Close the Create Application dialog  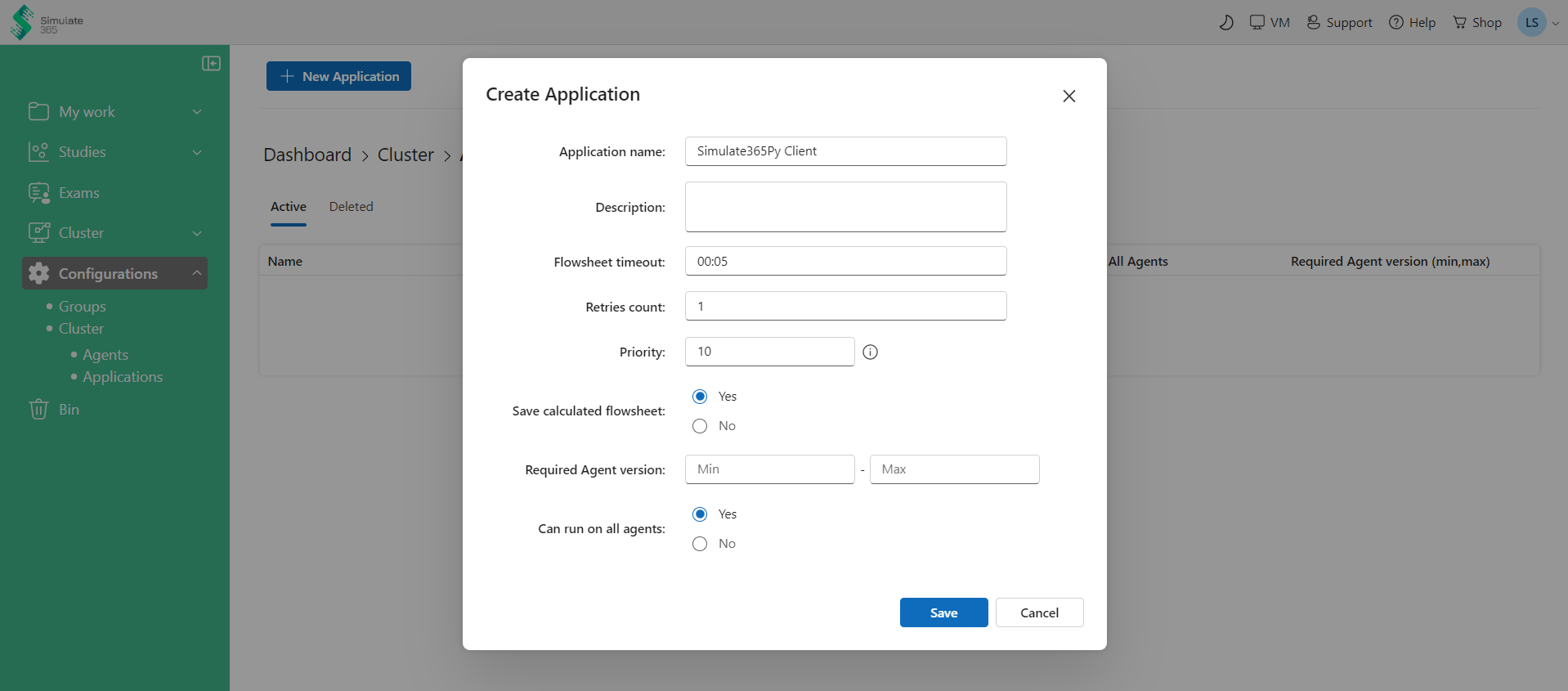click(1068, 96)
